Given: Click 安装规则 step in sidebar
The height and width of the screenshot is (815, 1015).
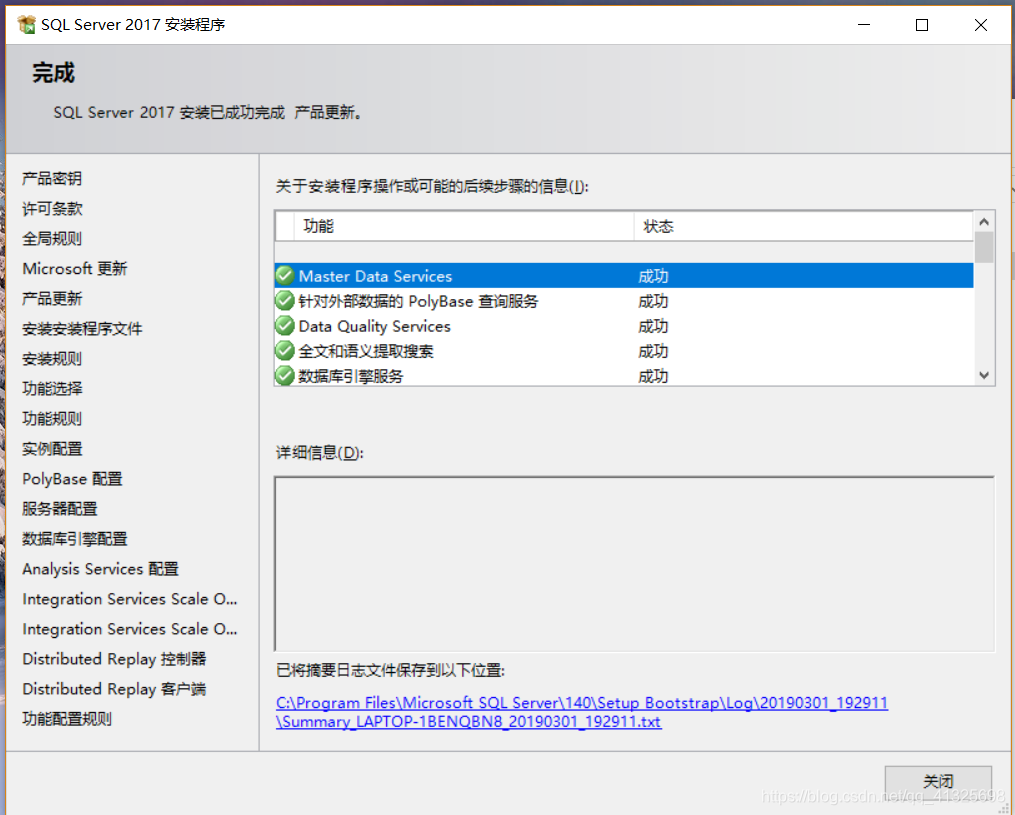Looking at the screenshot, I should point(52,359).
